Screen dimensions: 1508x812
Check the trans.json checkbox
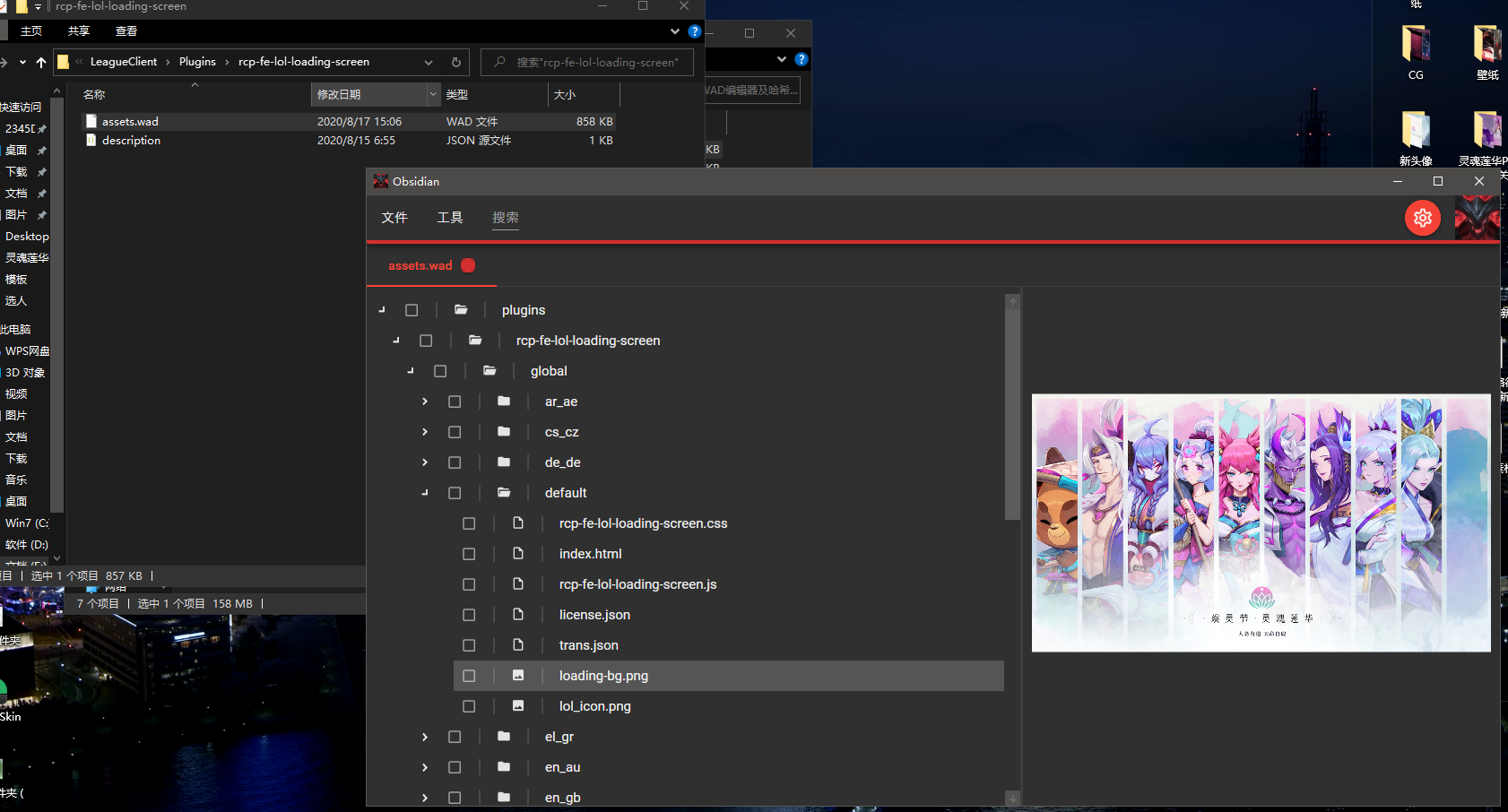[x=469, y=645]
